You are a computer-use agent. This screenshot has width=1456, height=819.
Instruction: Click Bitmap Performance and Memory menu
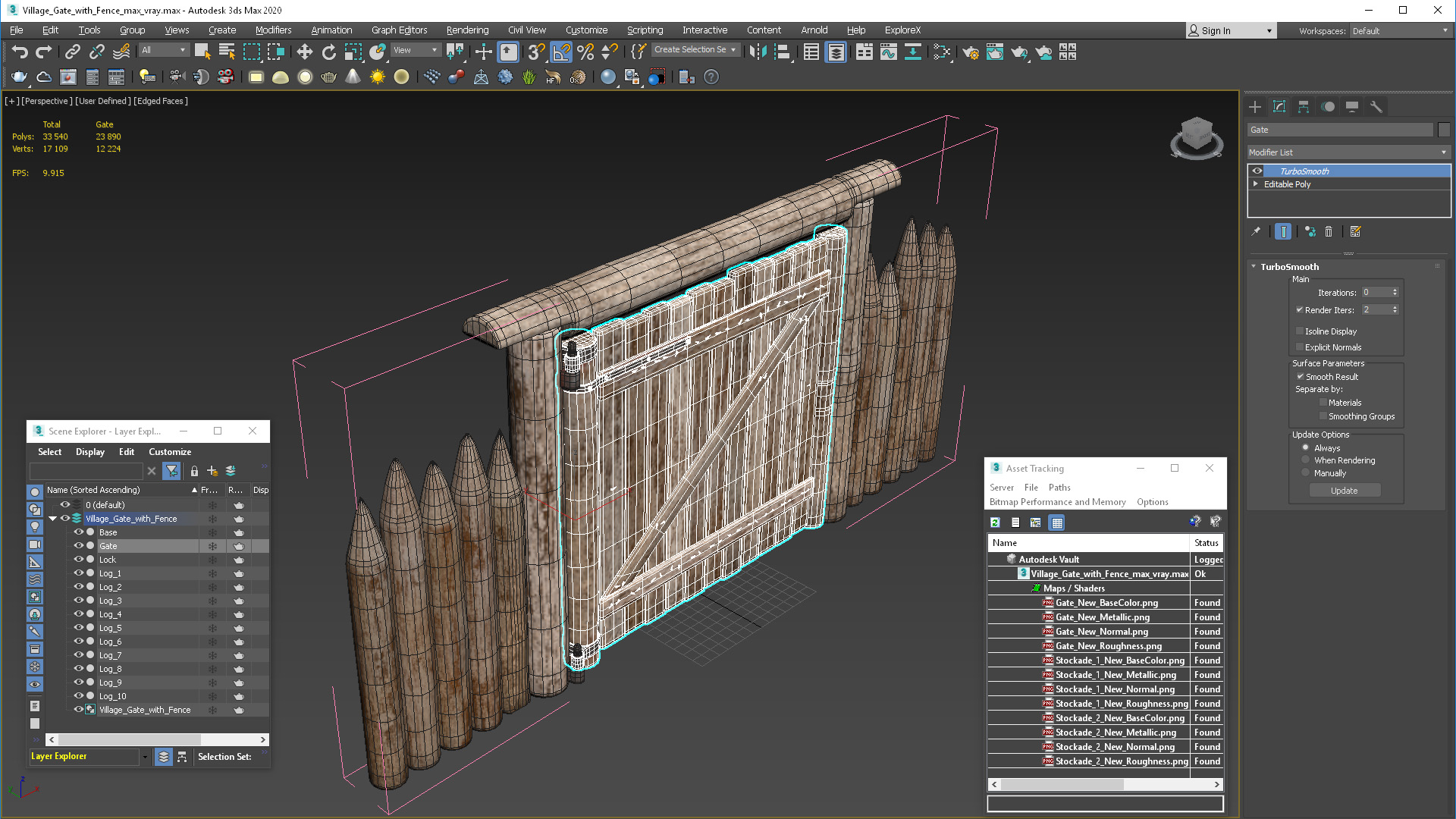[x=1057, y=502]
